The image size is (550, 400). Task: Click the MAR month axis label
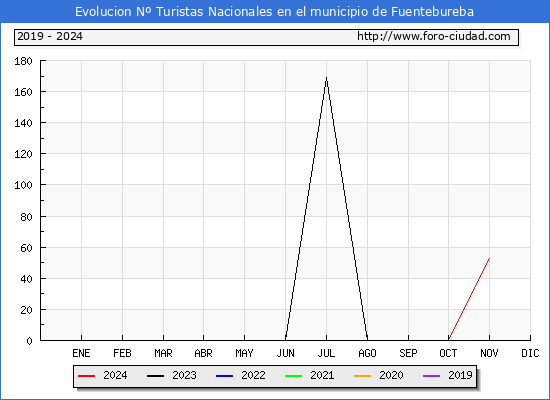(x=163, y=353)
